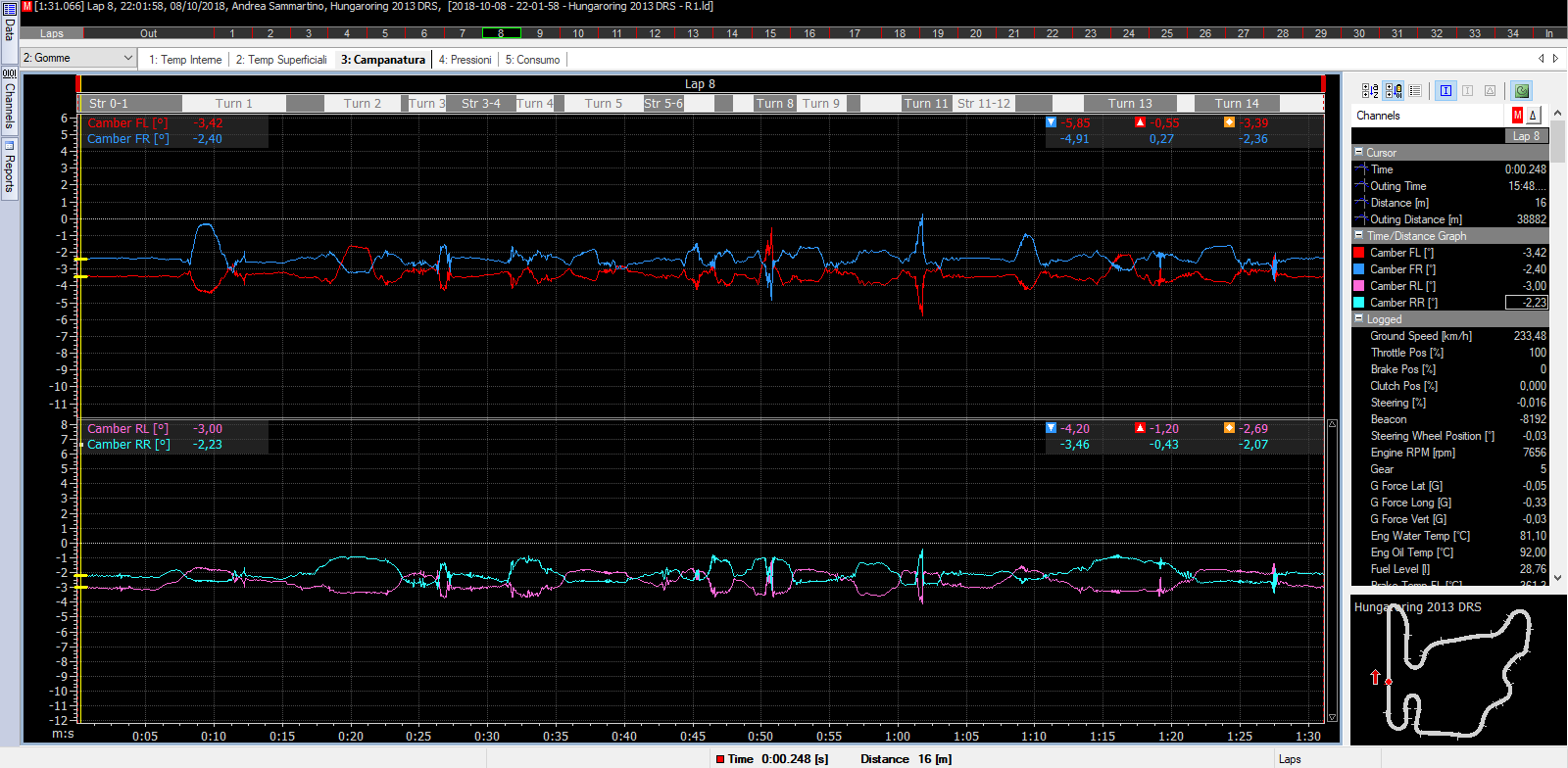This screenshot has width=1568, height=768.
Task: Click the green track map toolbar icon
Action: click(1521, 91)
